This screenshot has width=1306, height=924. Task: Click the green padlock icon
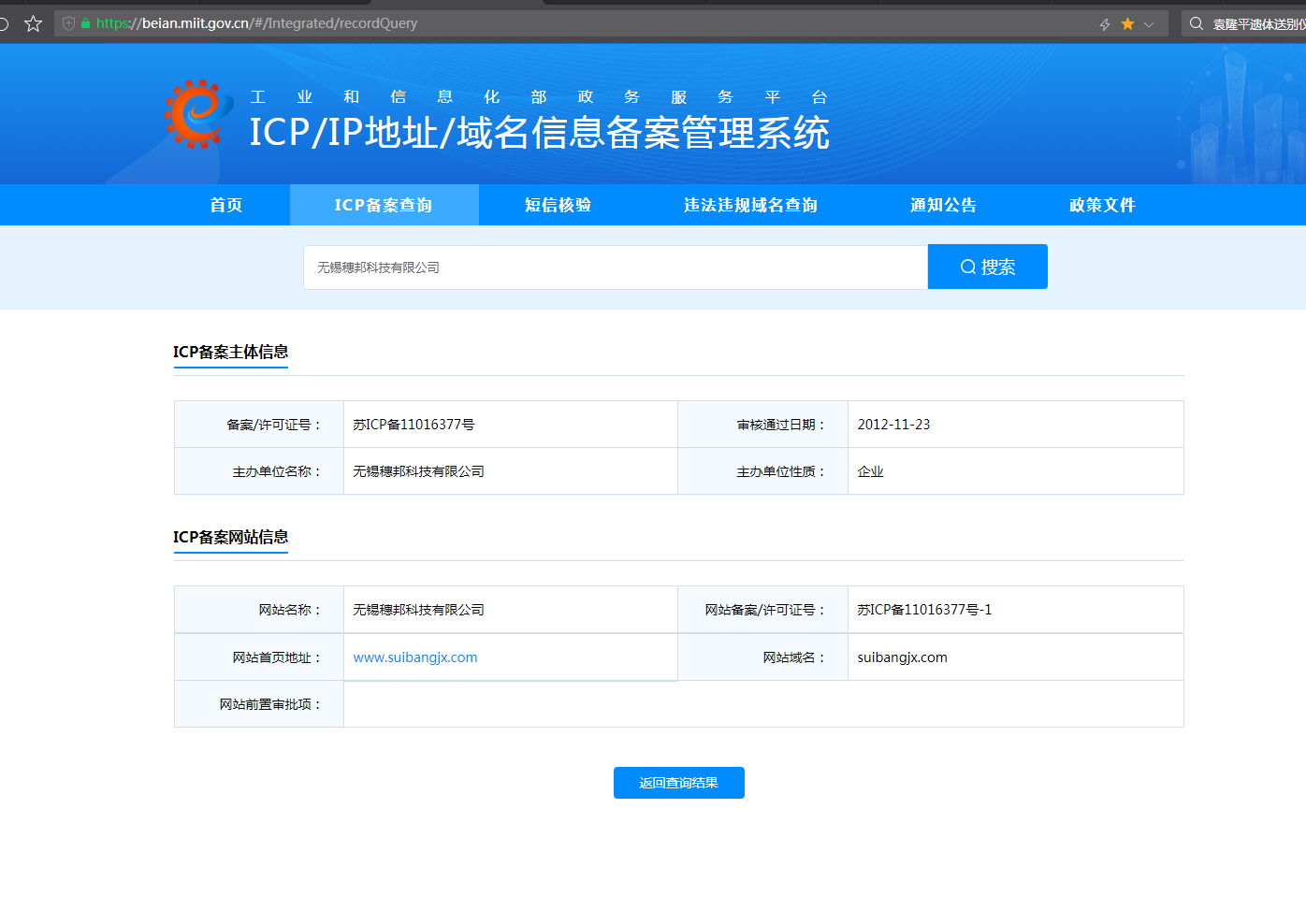[85, 23]
